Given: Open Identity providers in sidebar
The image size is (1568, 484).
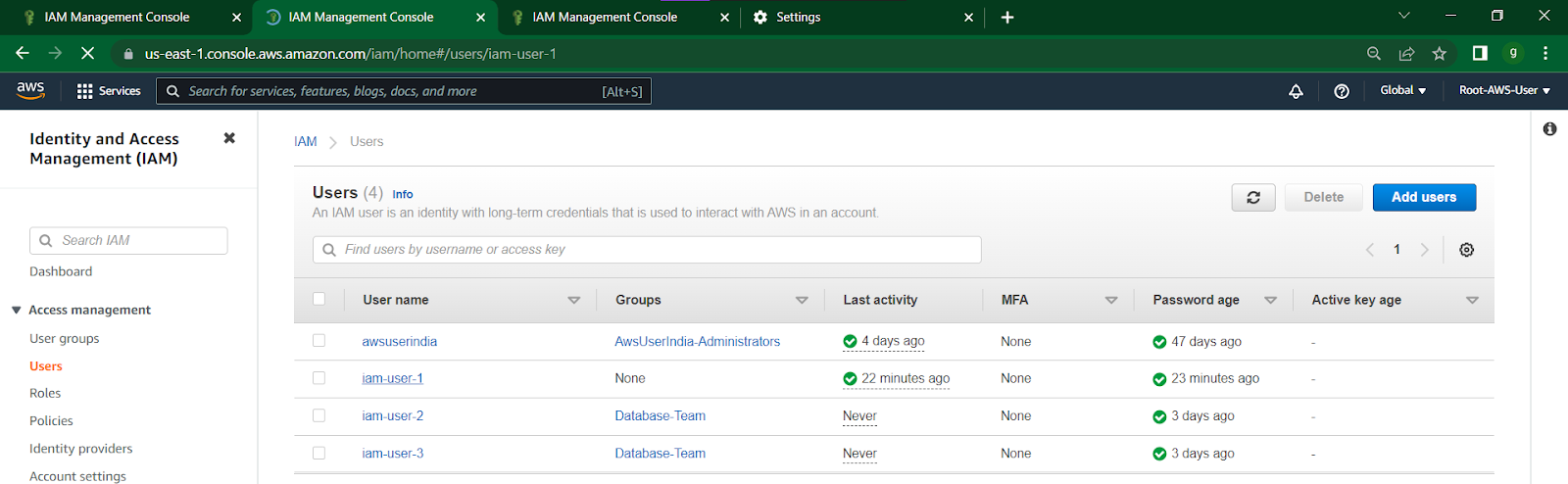Looking at the screenshot, I should pyautogui.click(x=81, y=449).
